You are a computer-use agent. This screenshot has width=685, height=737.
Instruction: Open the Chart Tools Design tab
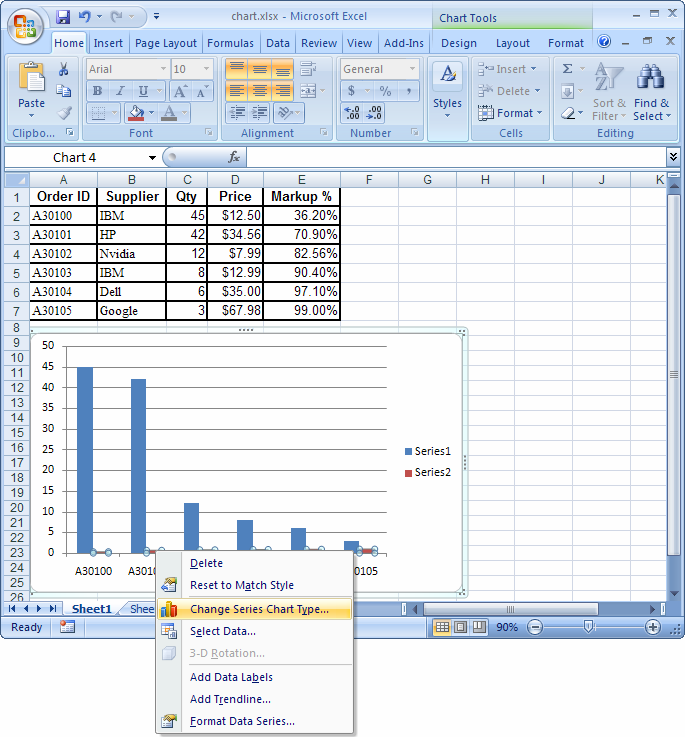click(x=459, y=43)
